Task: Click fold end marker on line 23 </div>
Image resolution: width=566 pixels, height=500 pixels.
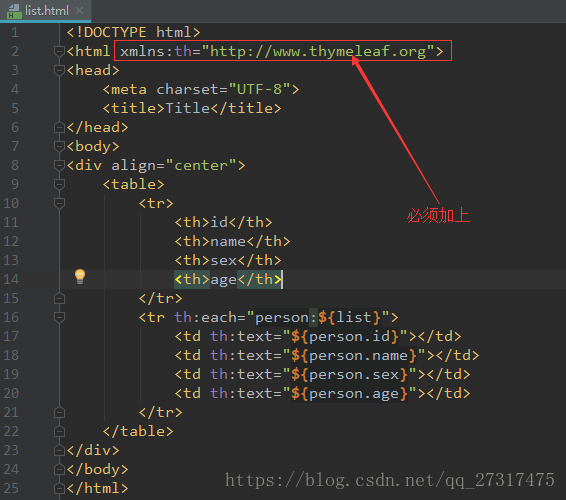Action: point(59,450)
